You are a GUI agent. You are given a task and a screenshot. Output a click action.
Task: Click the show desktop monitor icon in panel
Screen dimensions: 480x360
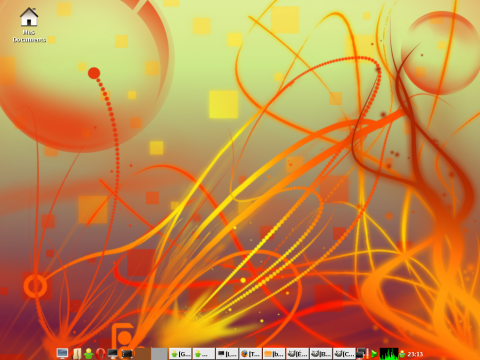tap(62, 353)
